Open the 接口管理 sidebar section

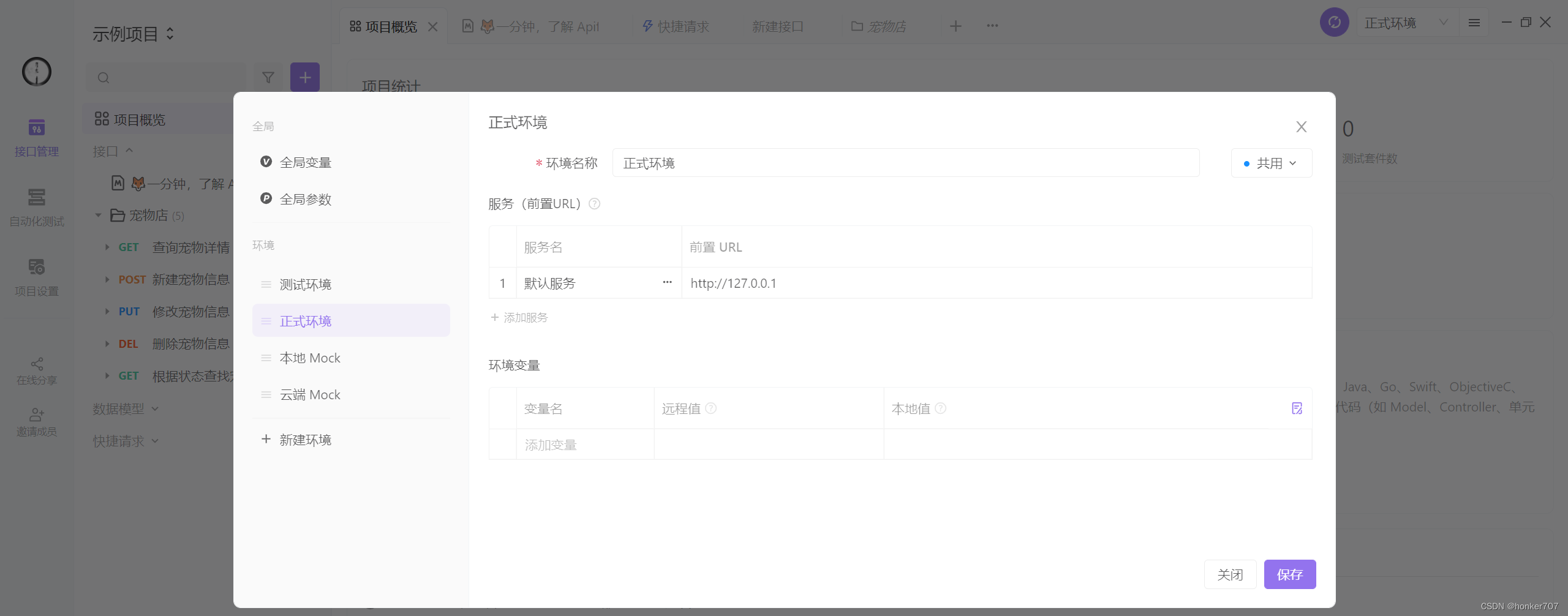click(x=37, y=138)
